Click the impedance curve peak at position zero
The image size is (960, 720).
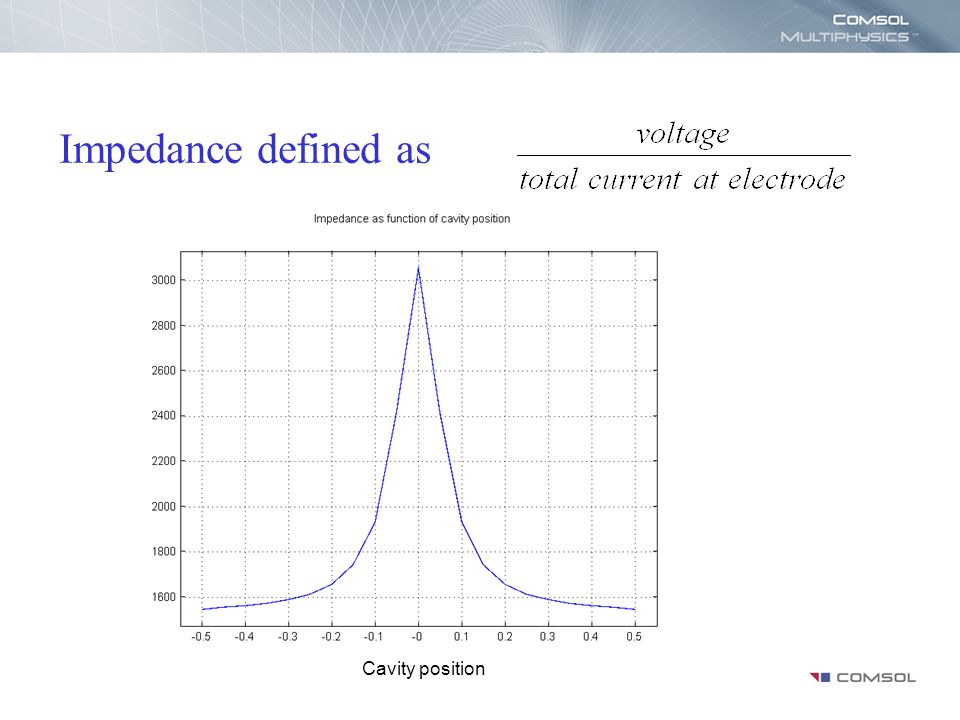point(418,268)
